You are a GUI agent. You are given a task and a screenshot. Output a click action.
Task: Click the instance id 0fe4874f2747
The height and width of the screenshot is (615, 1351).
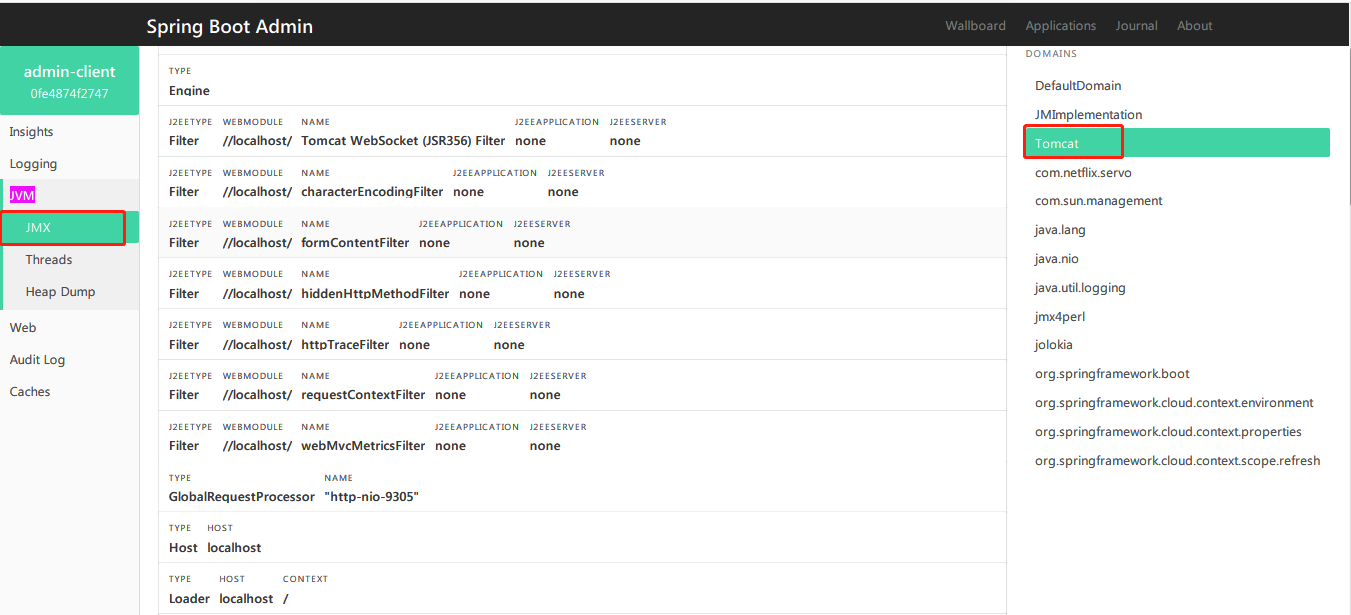point(69,94)
